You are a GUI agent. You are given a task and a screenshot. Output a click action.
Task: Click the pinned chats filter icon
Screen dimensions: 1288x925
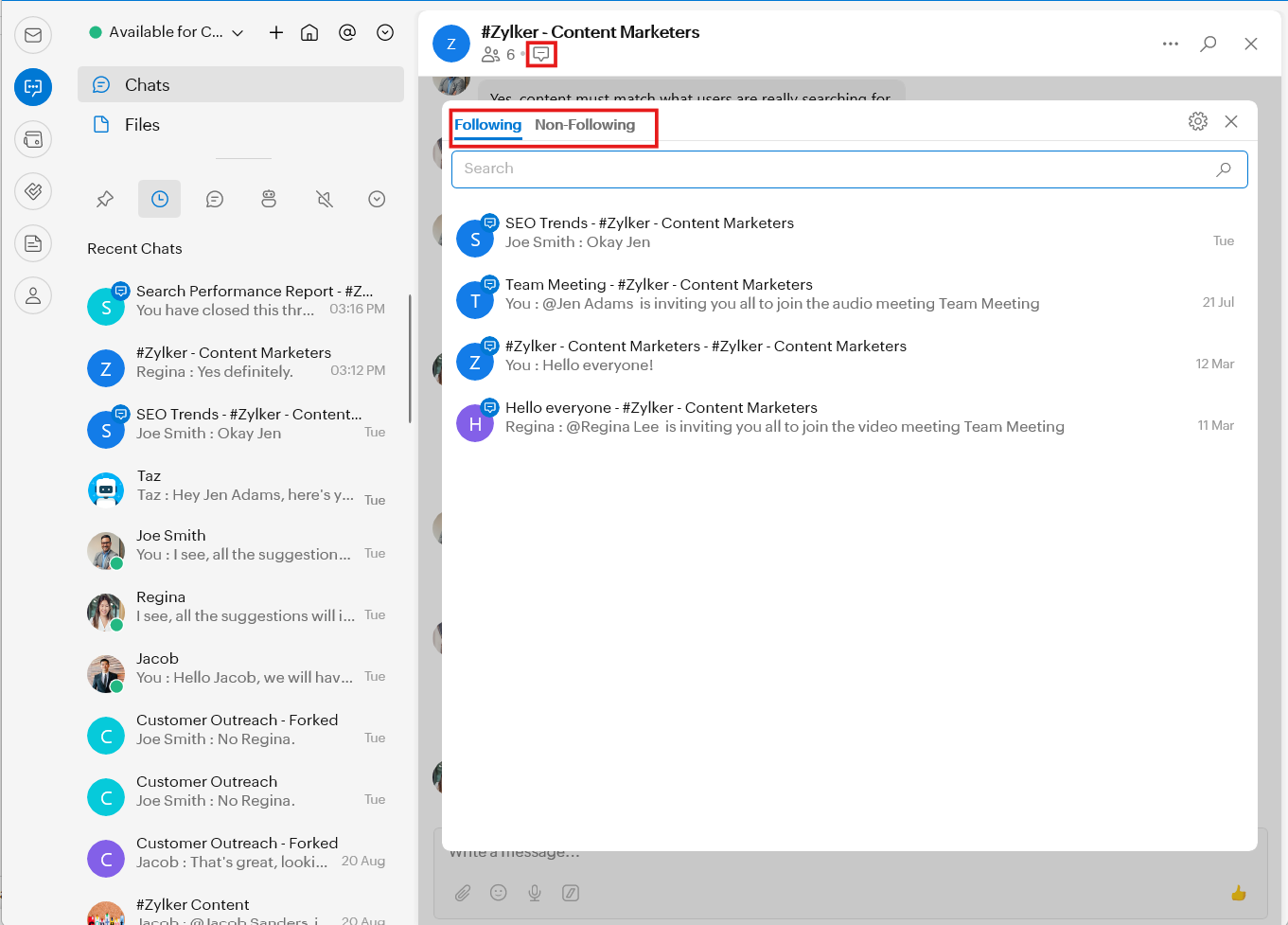pos(105,199)
